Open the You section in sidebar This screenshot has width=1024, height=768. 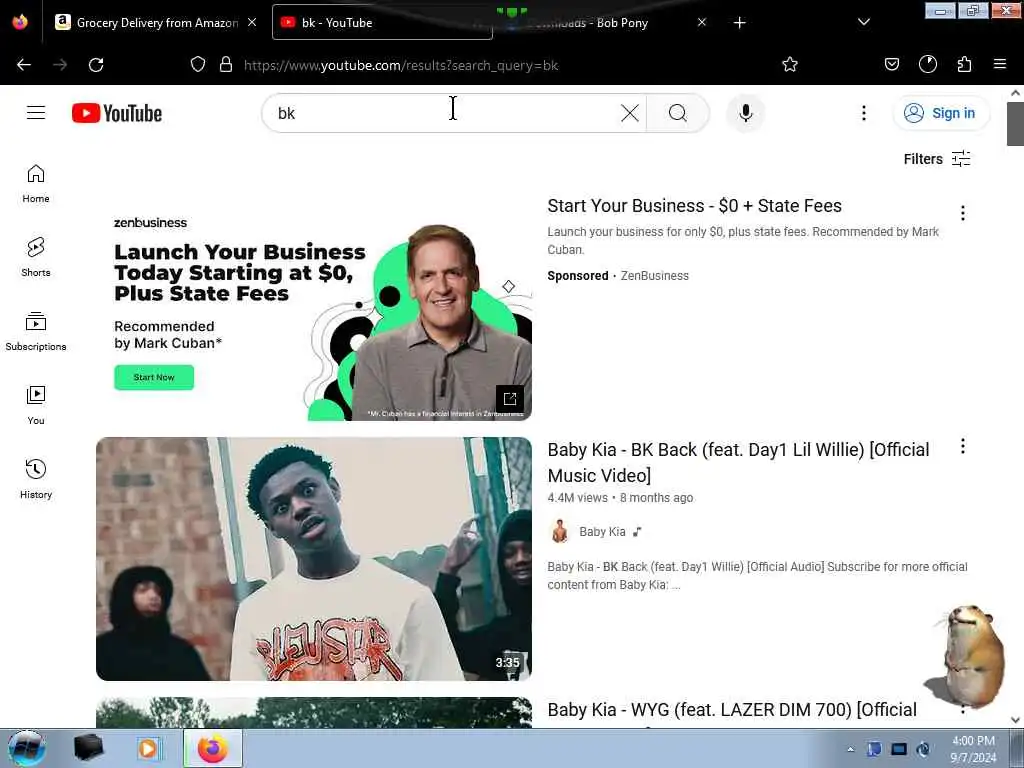point(36,406)
